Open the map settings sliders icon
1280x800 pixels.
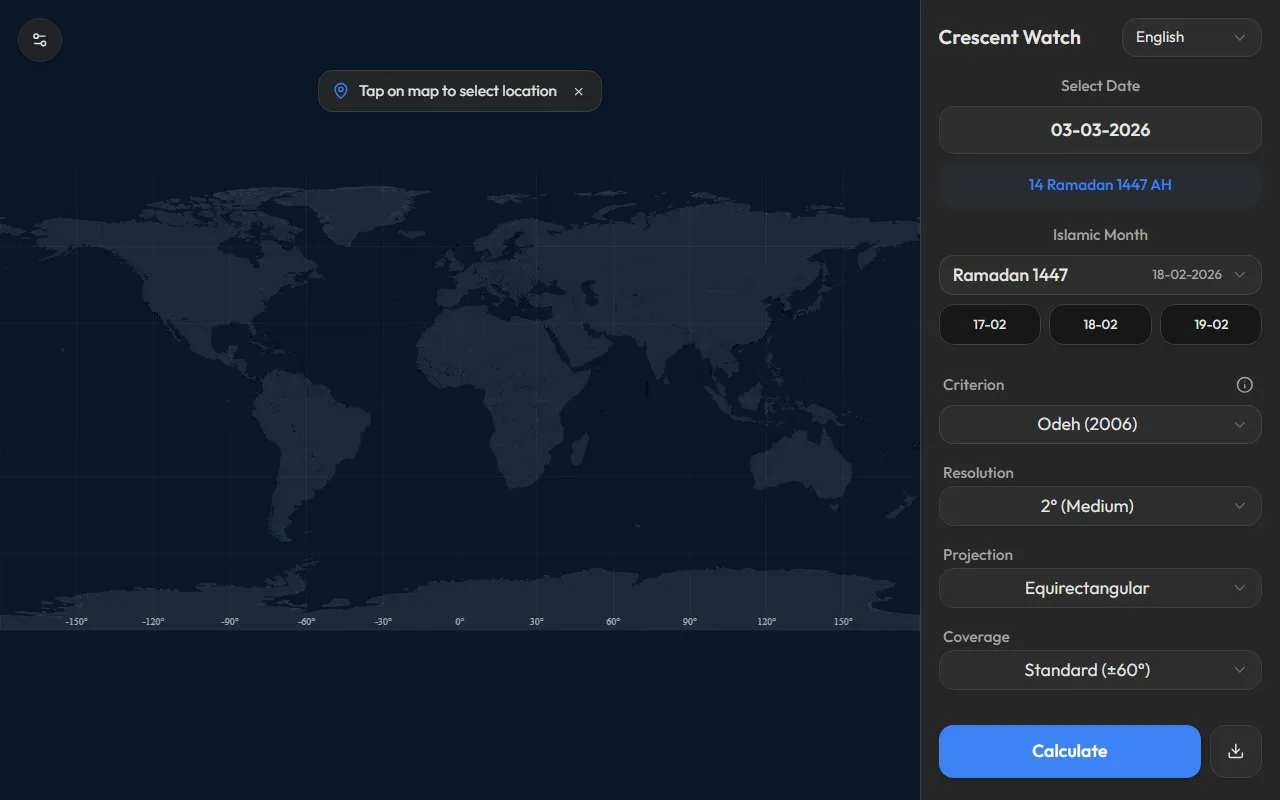click(x=40, y=40)
